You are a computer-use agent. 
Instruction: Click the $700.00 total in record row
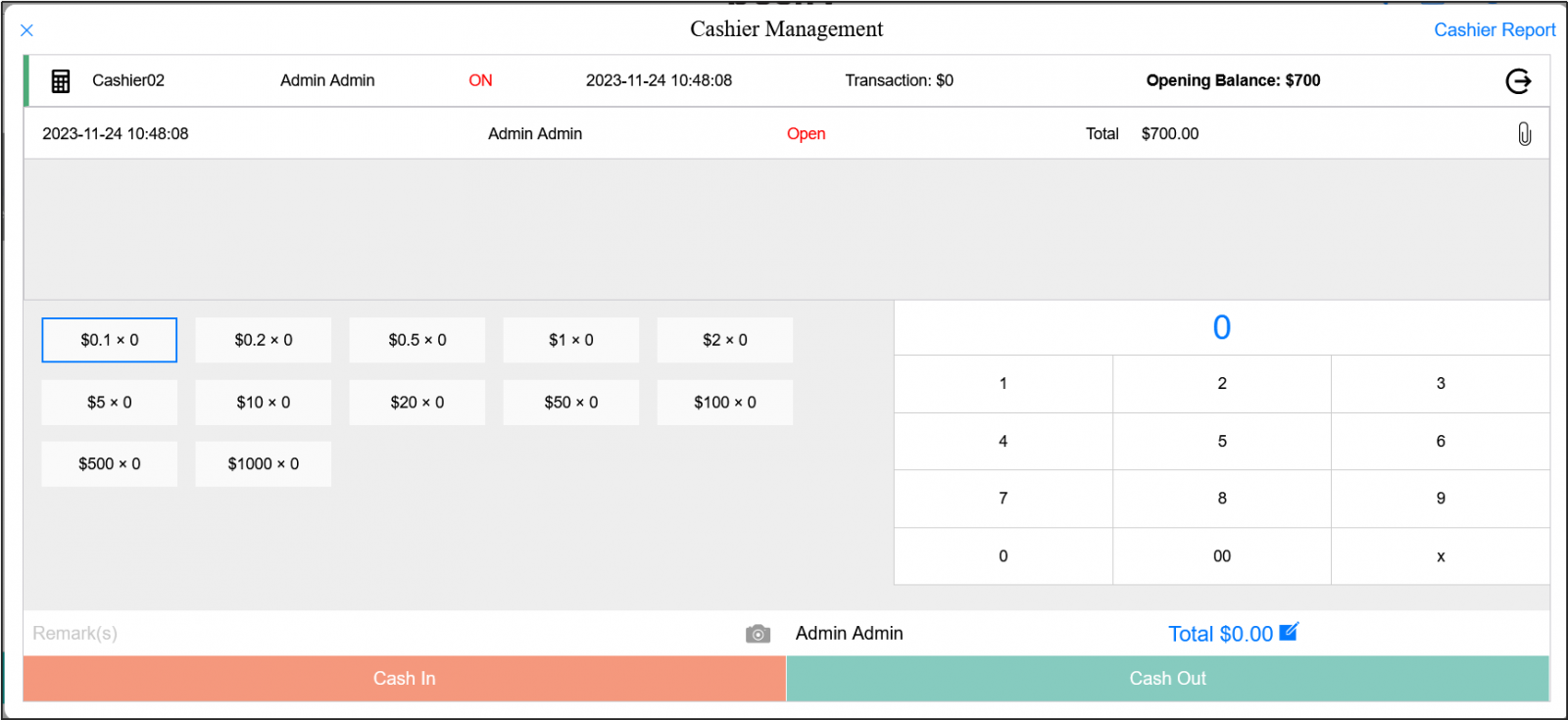point(1170,134)
